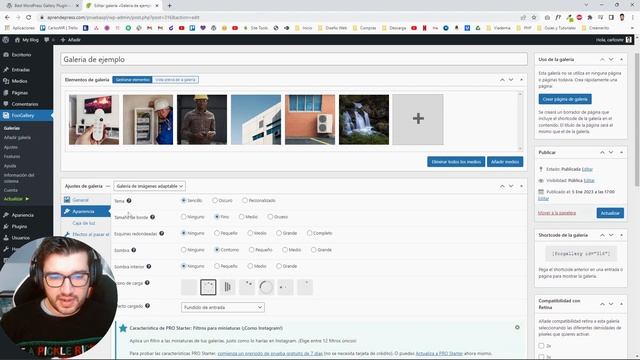Edit the gallery title field
Screen dimensions: 640x360
(294, 59)
